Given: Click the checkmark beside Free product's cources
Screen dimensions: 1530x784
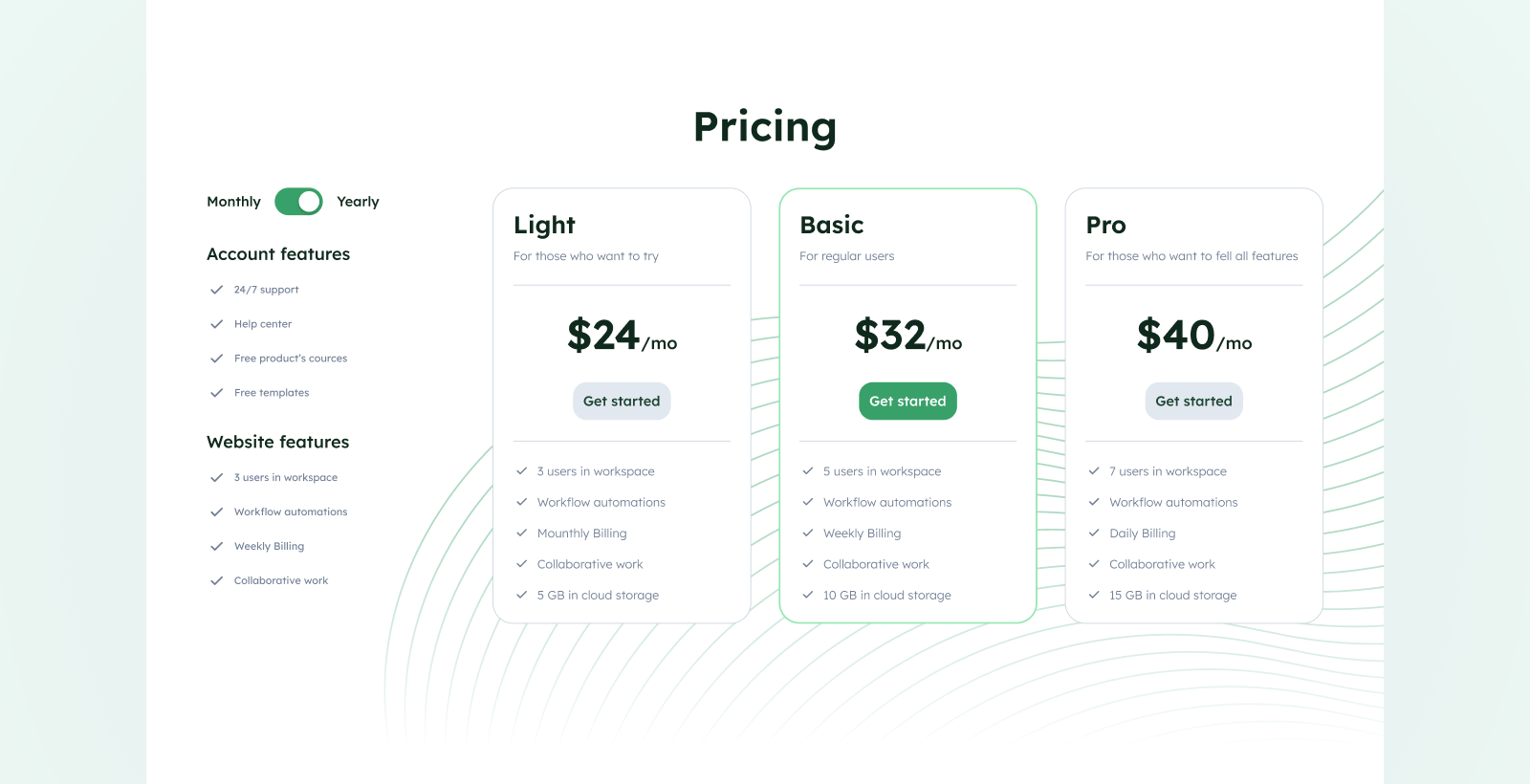Looking at the screenshot, I should click(217, 358).
